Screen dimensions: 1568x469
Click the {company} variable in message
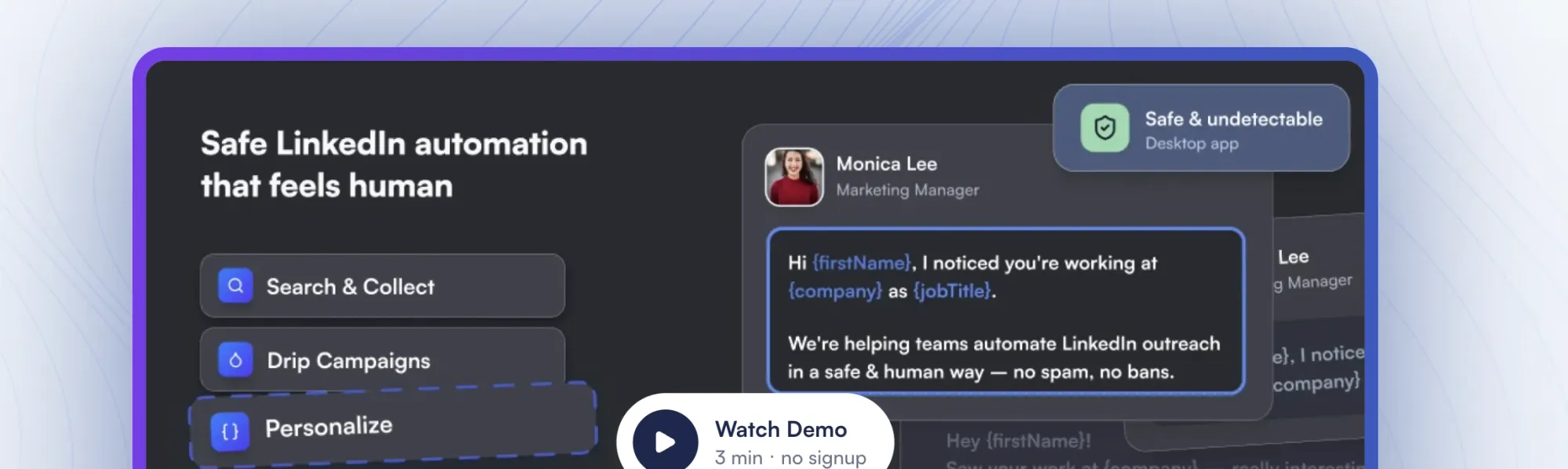click(835, 292)
